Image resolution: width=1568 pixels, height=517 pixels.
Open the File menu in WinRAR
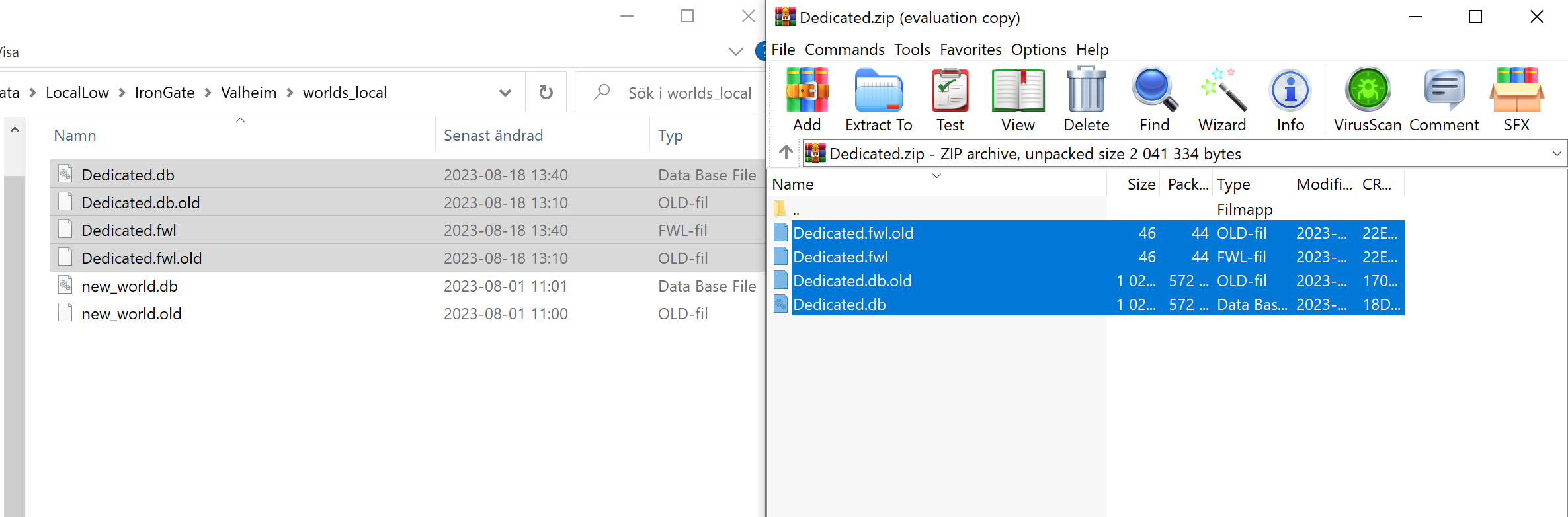[x=783, y=50]
